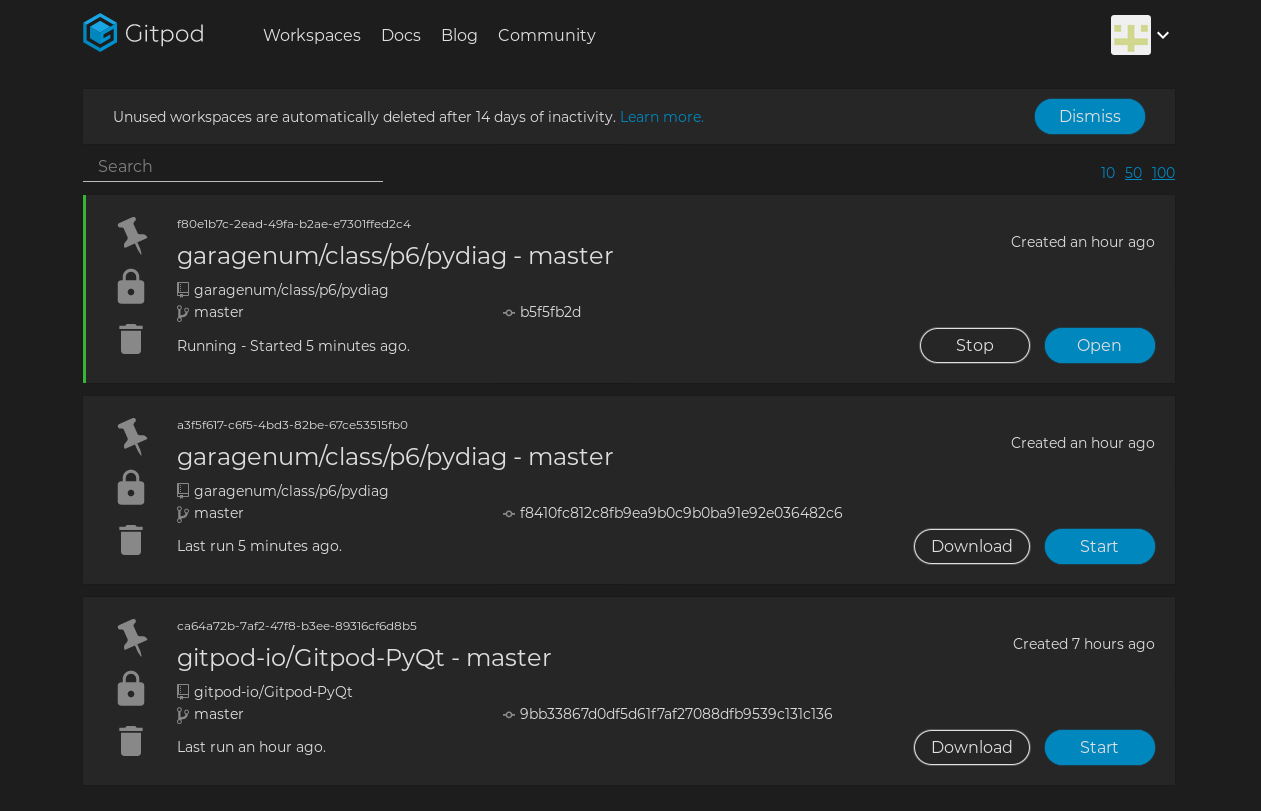Toggle lock on the first pydiag workspace

click(x=130, y=287)
